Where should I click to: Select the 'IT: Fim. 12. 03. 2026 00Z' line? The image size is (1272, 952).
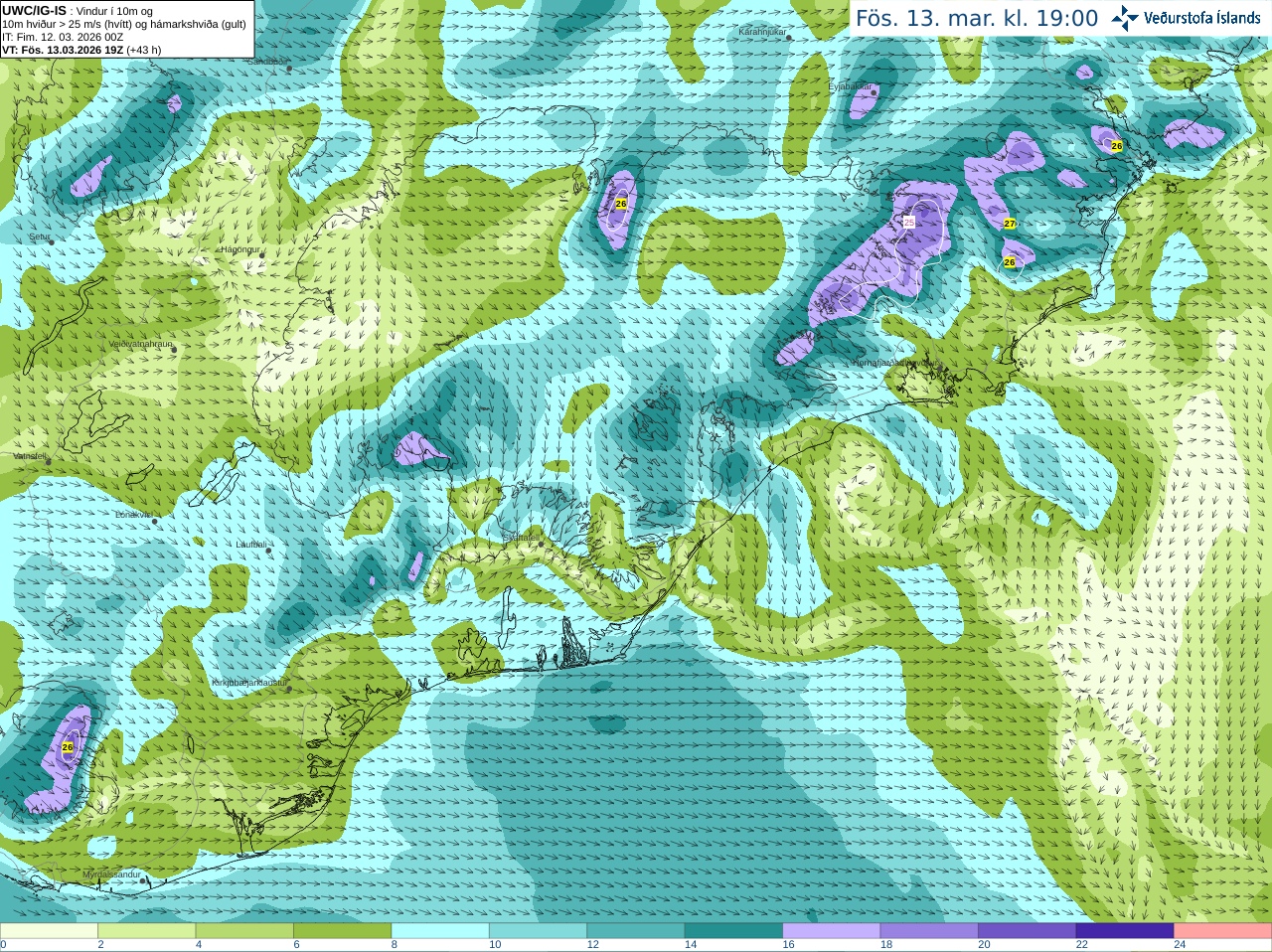[63, 37]
